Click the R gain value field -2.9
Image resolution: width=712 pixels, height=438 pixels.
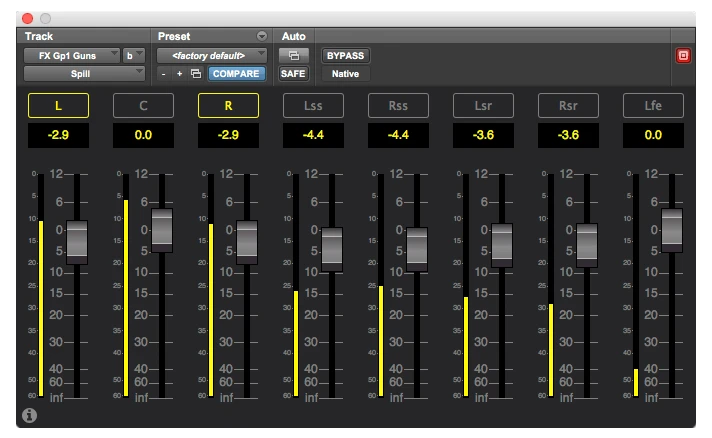click(228, 135)
